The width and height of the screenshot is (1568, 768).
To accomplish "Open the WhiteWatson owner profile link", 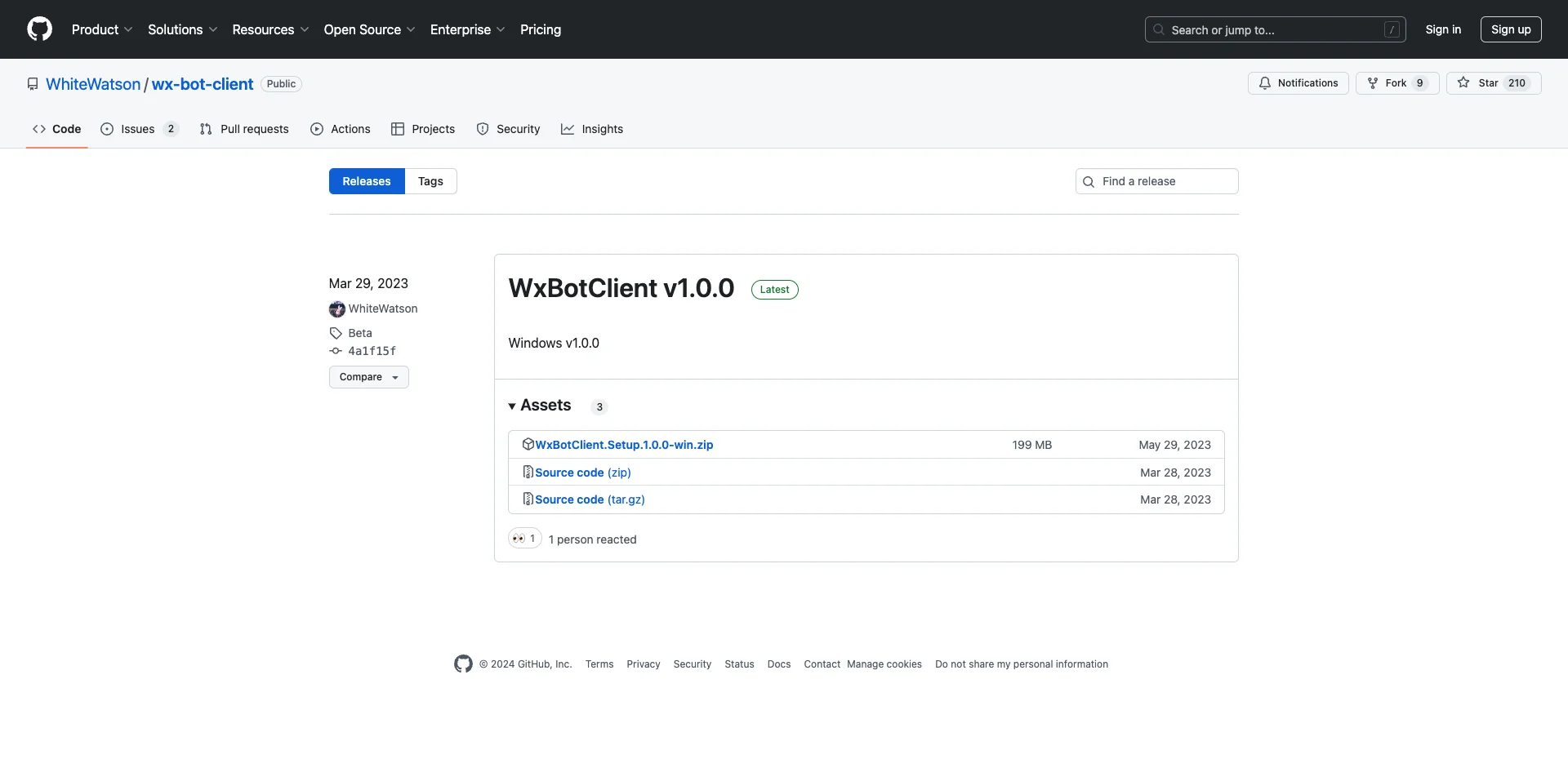I will [93, 84].
